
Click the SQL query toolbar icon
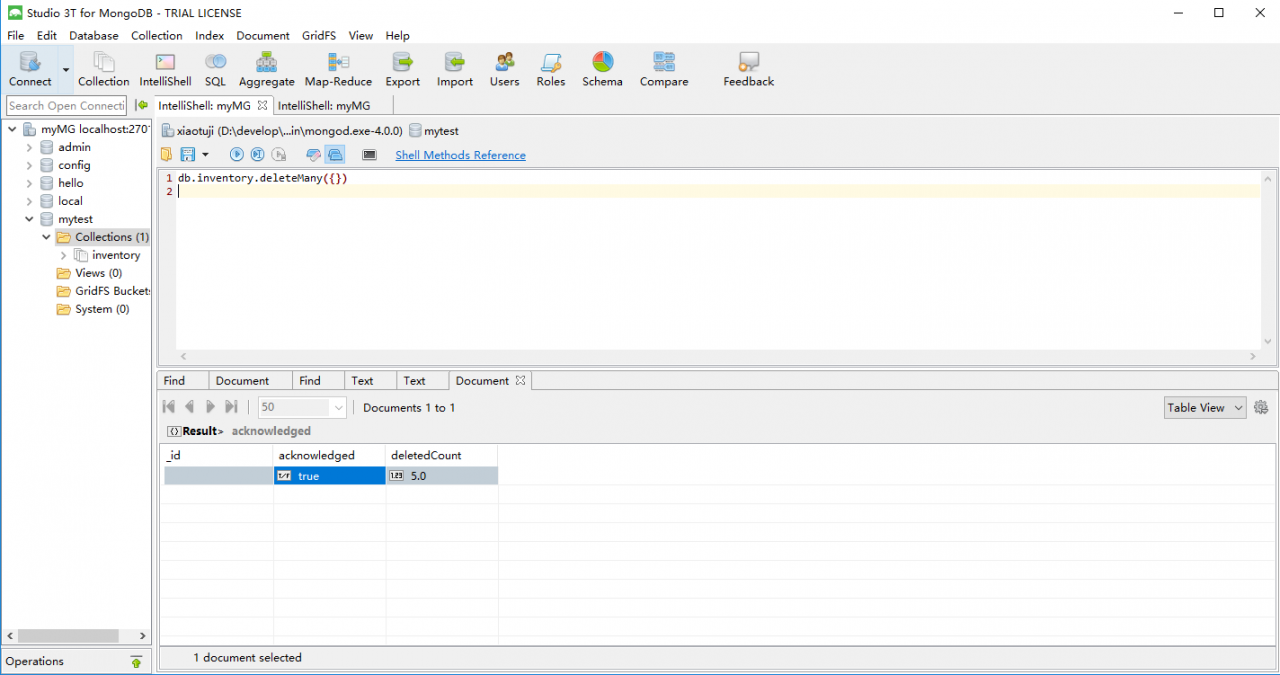click(215, 69)
